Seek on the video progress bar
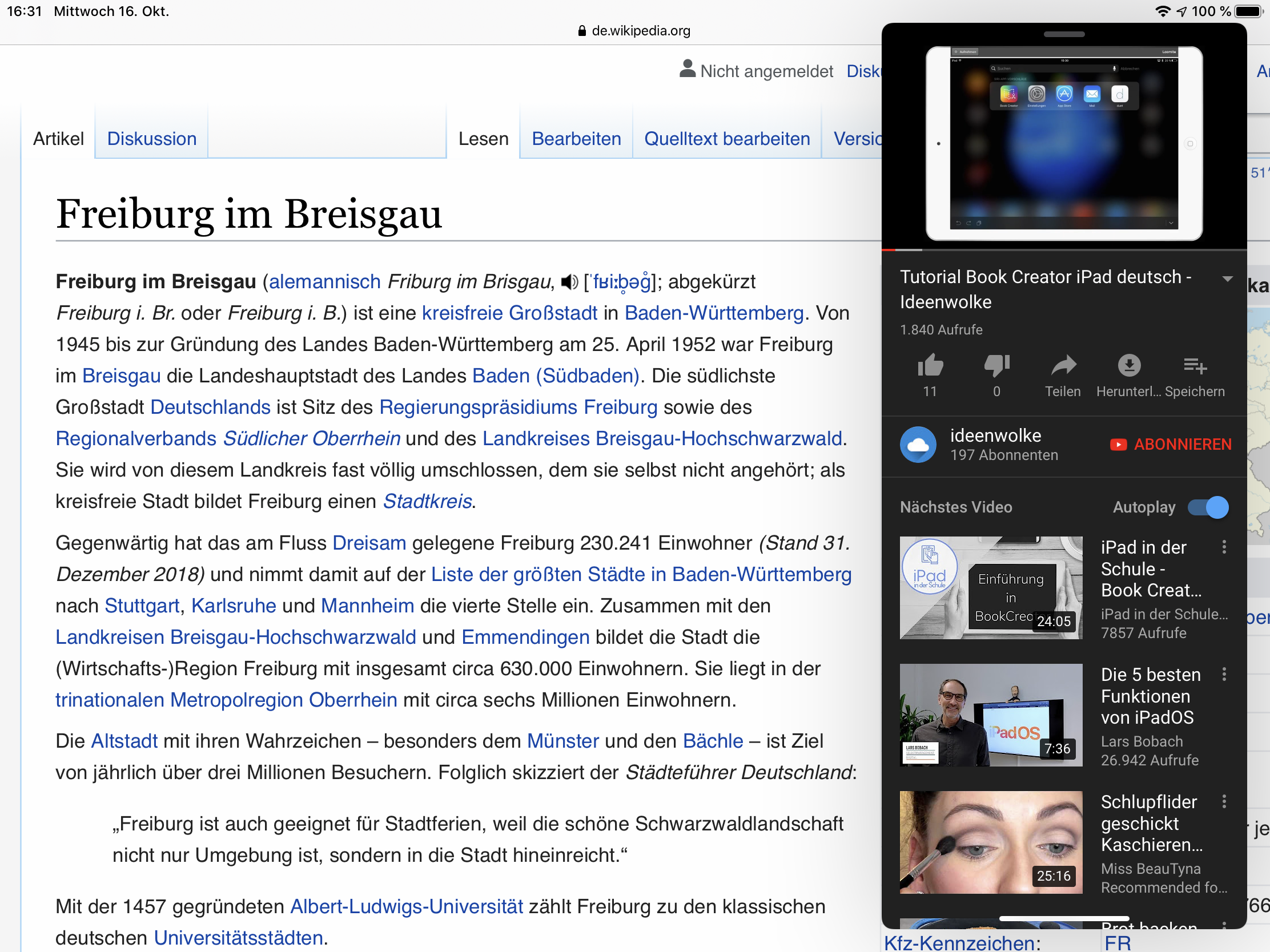1270x952 pixels. (x=1064, y=250)
